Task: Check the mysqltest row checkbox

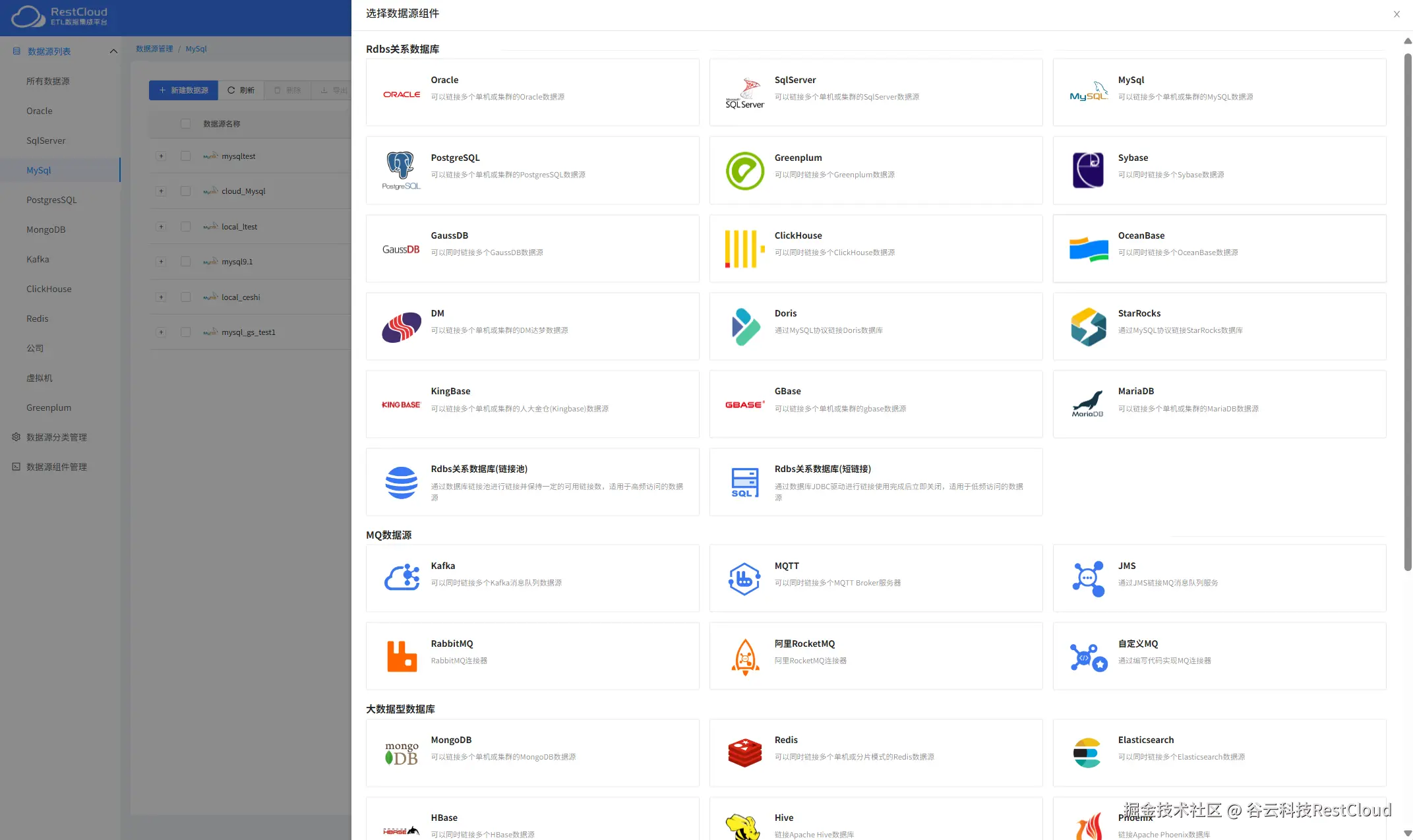Action: click(185, 156)
